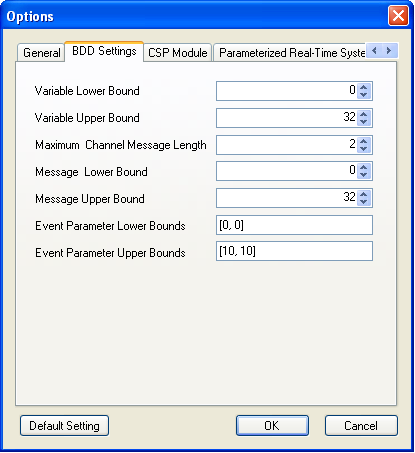The height and width of the screenshot is (453, 415).
Task: Show previous tabs with left arrow
Action: tap(374, 51)
